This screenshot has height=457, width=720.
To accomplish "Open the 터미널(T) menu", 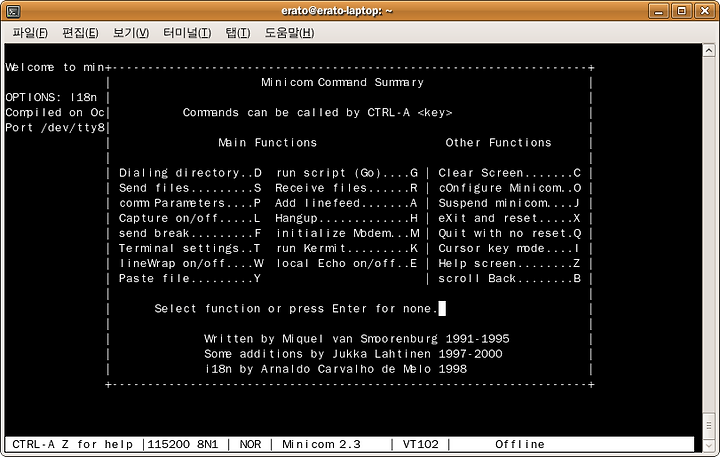I will [x=187, y=33].
